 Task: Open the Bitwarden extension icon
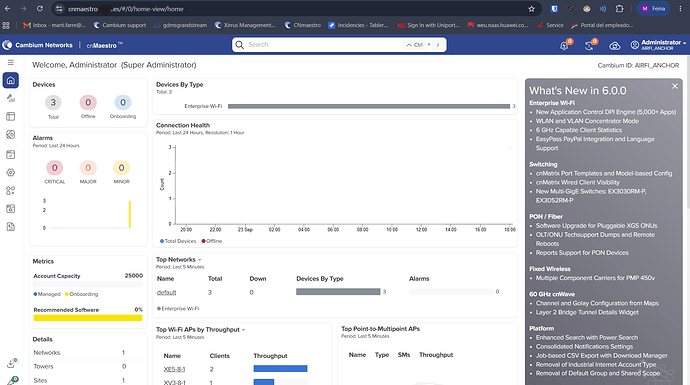coord(554,9)
